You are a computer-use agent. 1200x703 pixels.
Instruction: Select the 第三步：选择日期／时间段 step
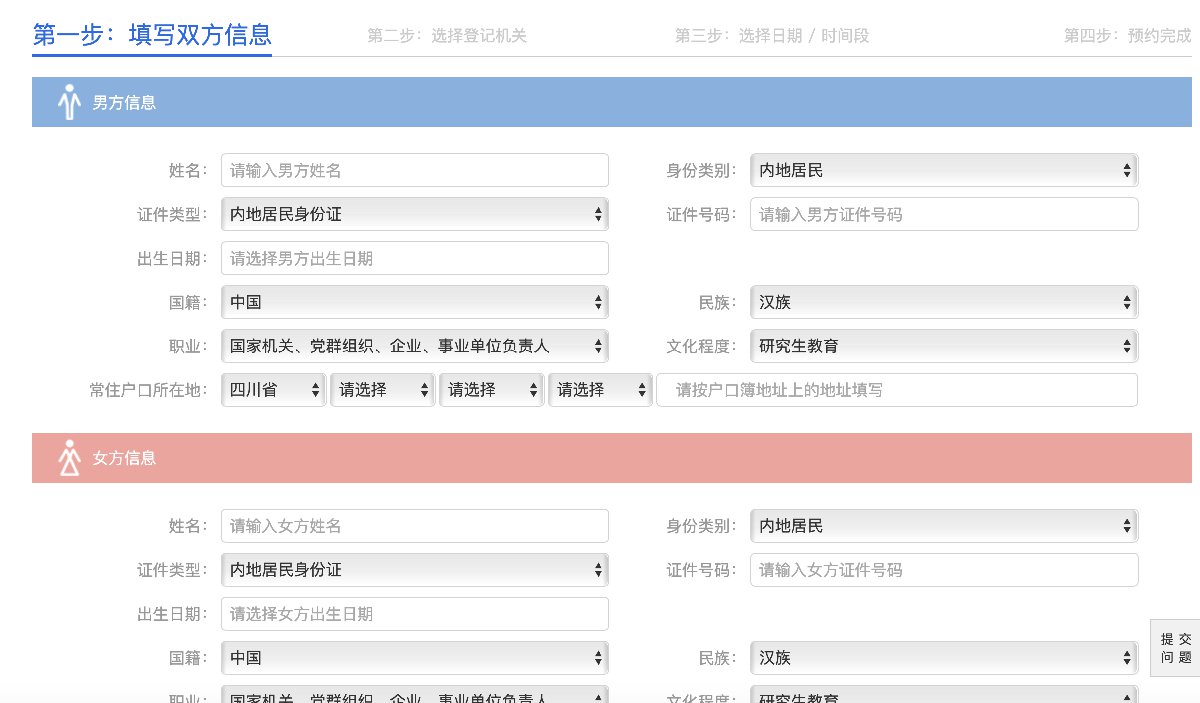point(773,35)
